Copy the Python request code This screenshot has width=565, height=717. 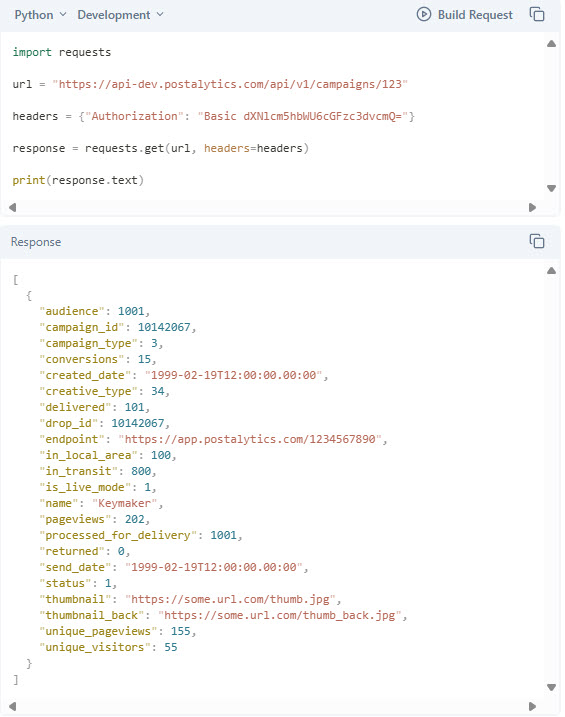[x=537, y=15]
